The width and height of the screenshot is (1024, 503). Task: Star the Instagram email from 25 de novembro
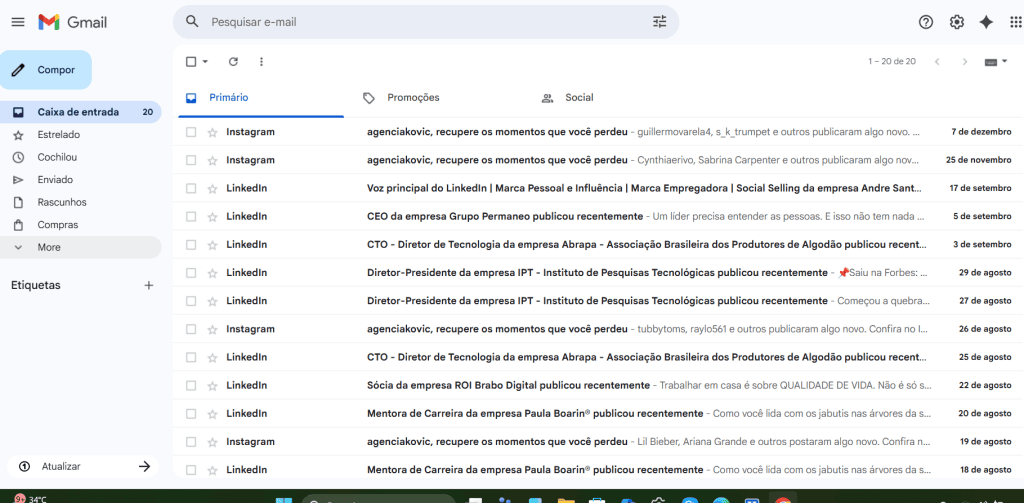tap(212, 160)
